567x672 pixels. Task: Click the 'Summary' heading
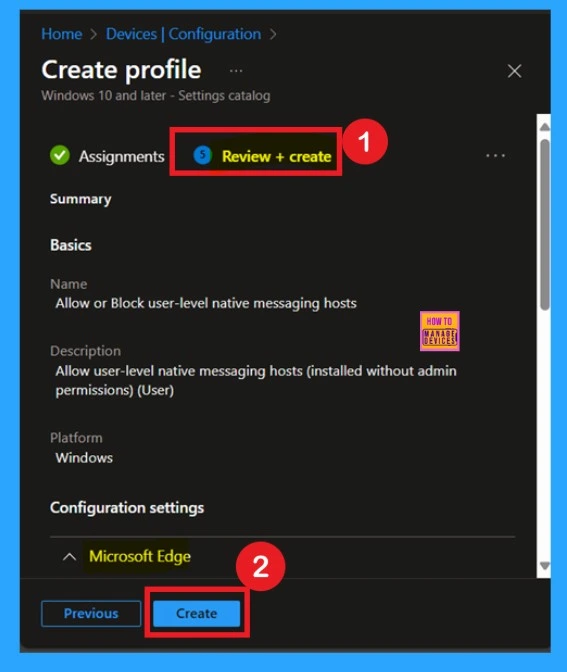[81, 199]
